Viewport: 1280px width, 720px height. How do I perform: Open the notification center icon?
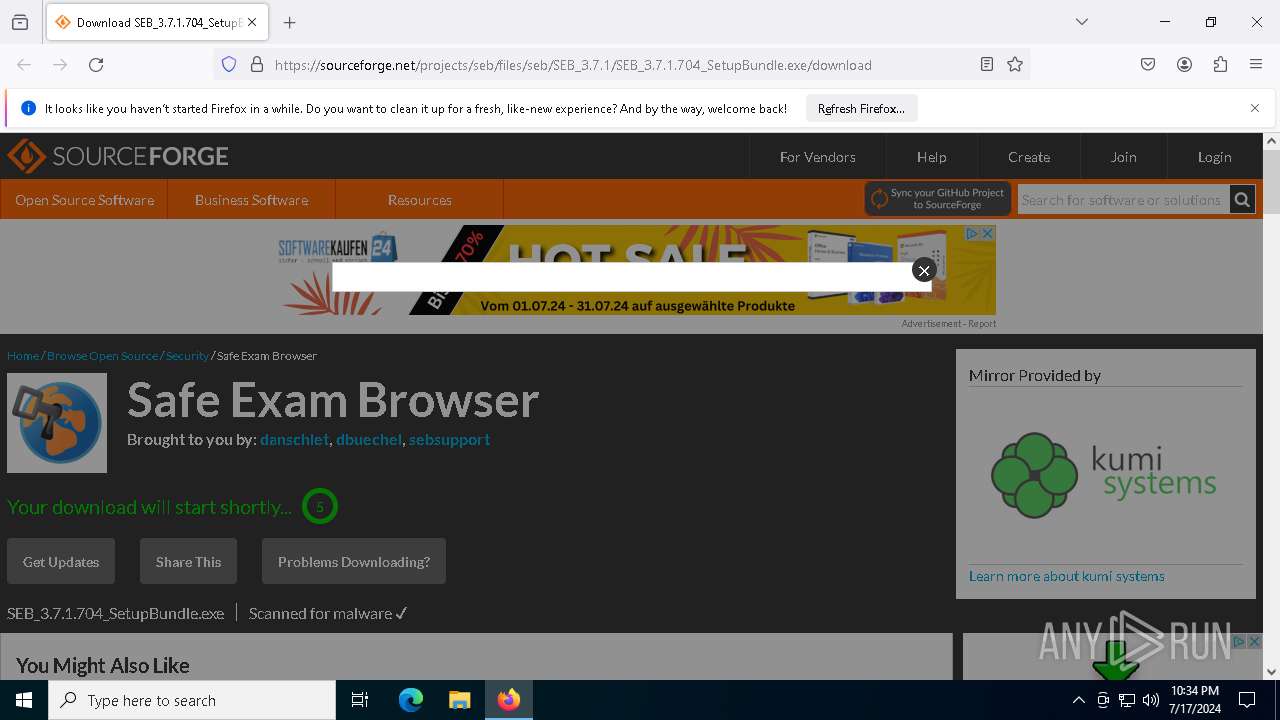(x=1247, y=700)
